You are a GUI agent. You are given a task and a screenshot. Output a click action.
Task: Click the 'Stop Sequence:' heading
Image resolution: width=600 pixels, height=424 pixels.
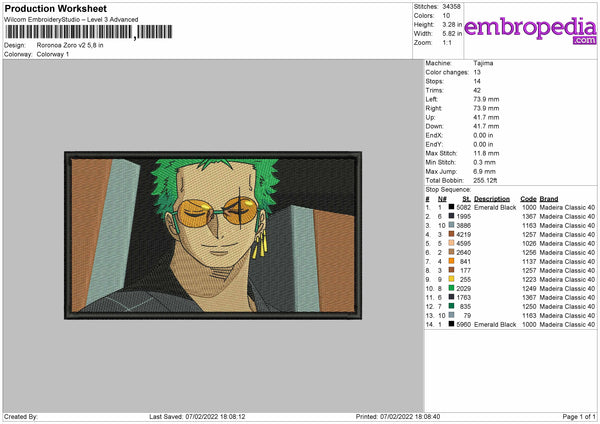pyautogui.click(x=448, y=190)
